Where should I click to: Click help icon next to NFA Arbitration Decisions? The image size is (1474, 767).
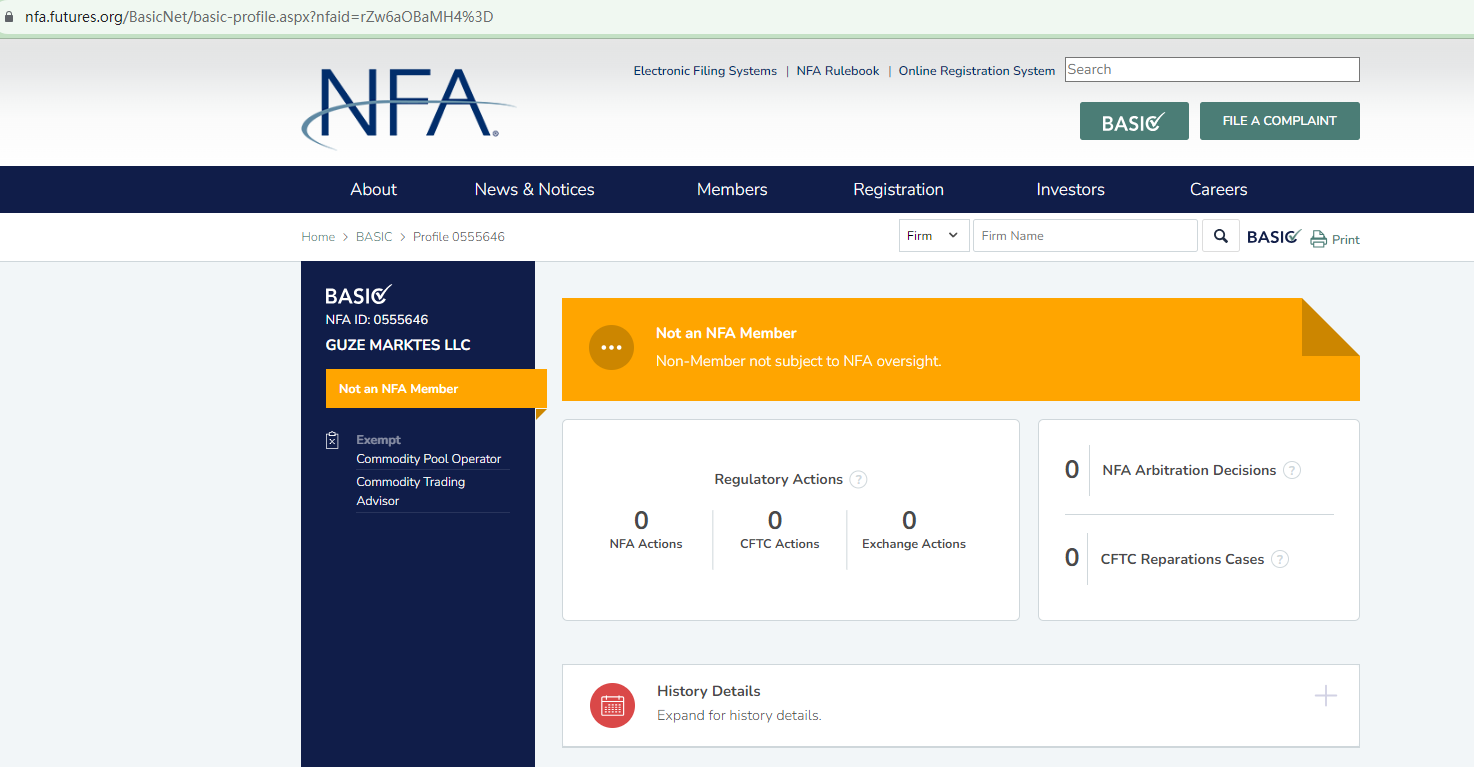tap(1292, 470)
